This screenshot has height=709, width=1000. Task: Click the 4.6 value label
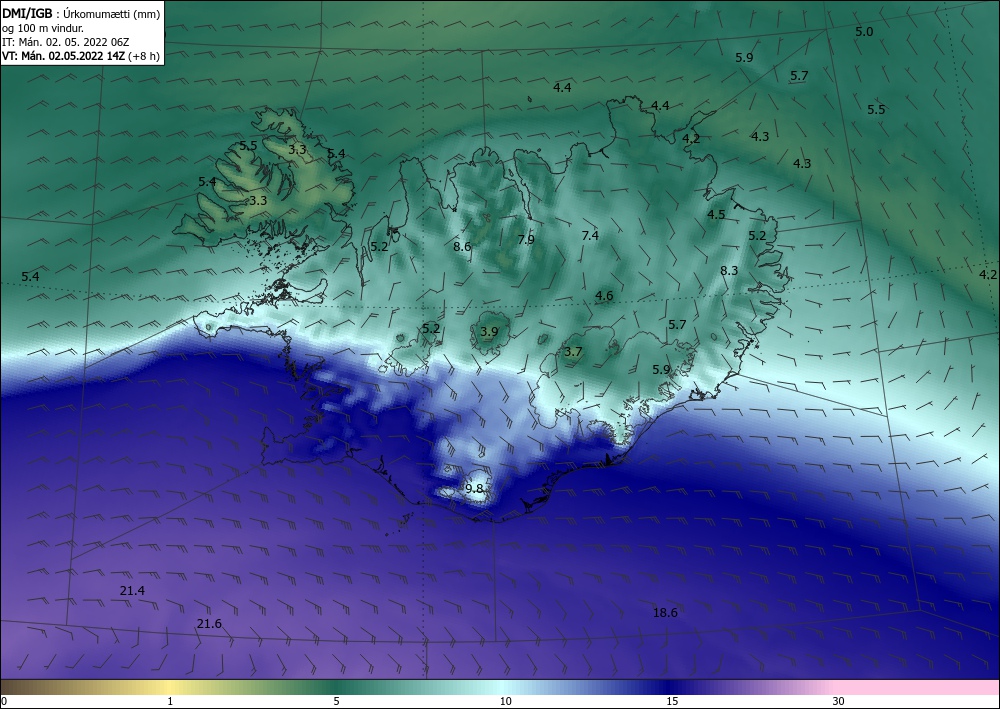tap(603, 295)
